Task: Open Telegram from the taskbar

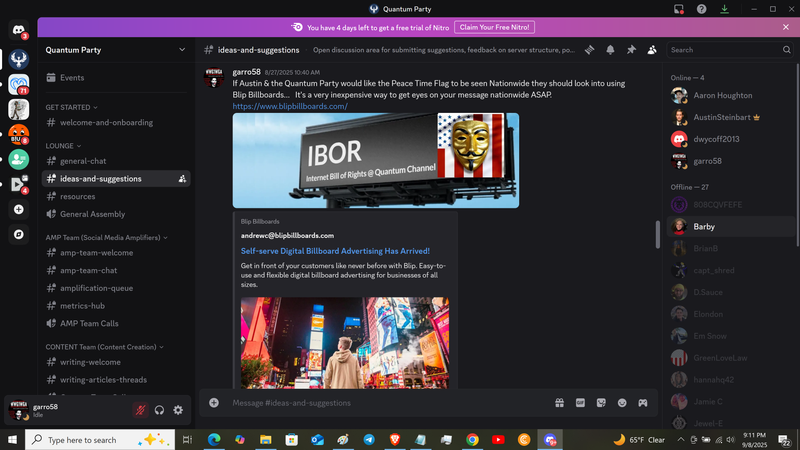Action: point(369,440)
